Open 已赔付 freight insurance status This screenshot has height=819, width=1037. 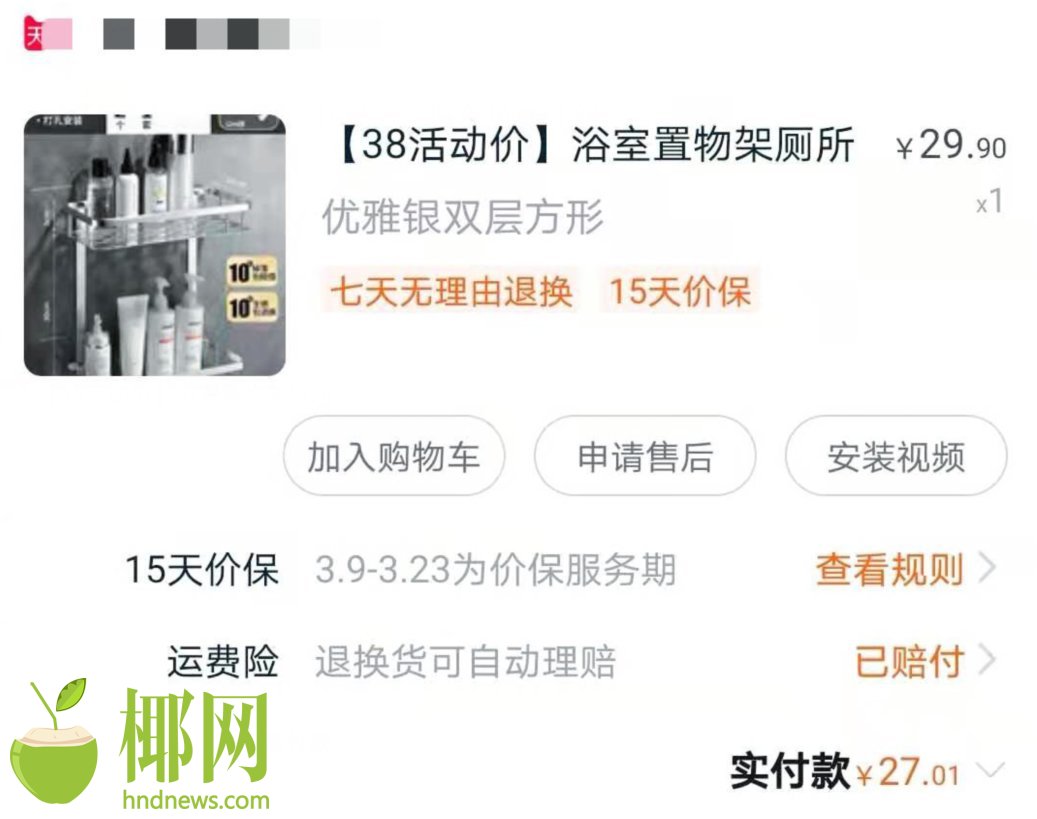point(909,661)
